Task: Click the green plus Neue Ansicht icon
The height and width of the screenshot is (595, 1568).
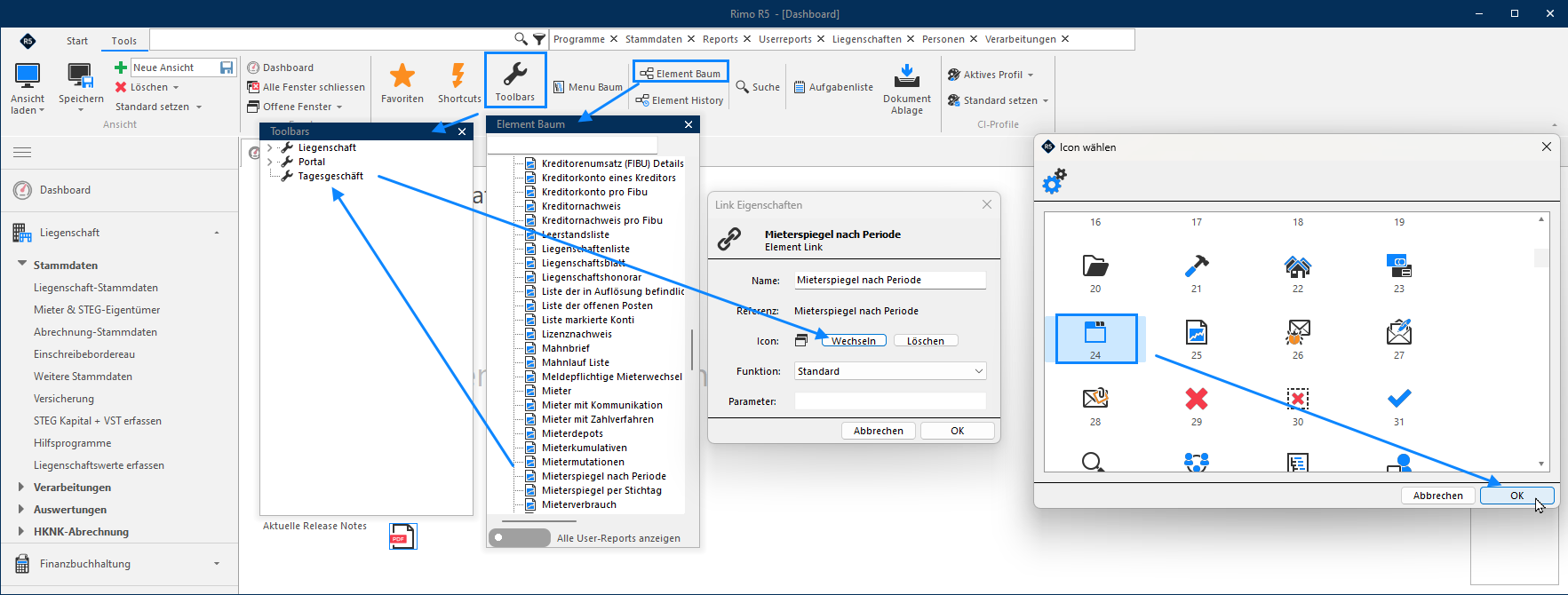Action: tap(121, 67)
